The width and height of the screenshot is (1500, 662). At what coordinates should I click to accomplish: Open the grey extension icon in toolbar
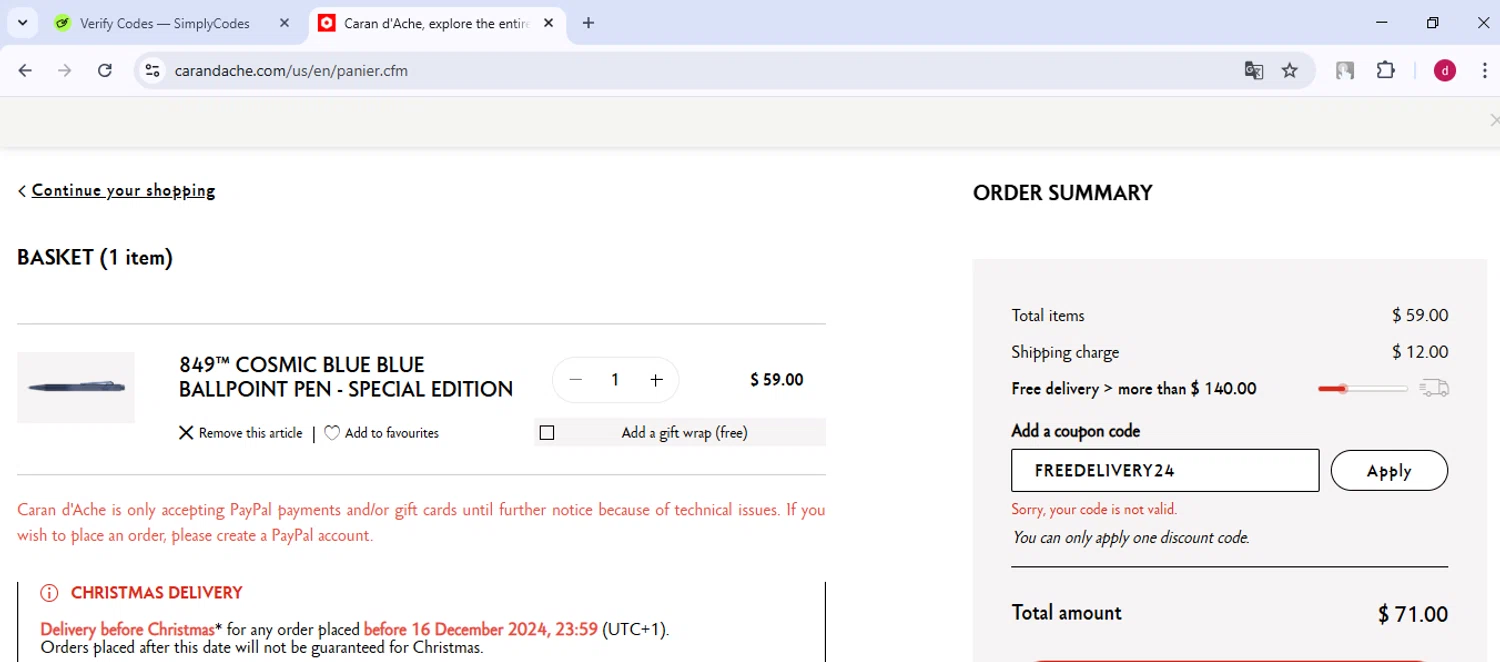tap(1346, 70)
